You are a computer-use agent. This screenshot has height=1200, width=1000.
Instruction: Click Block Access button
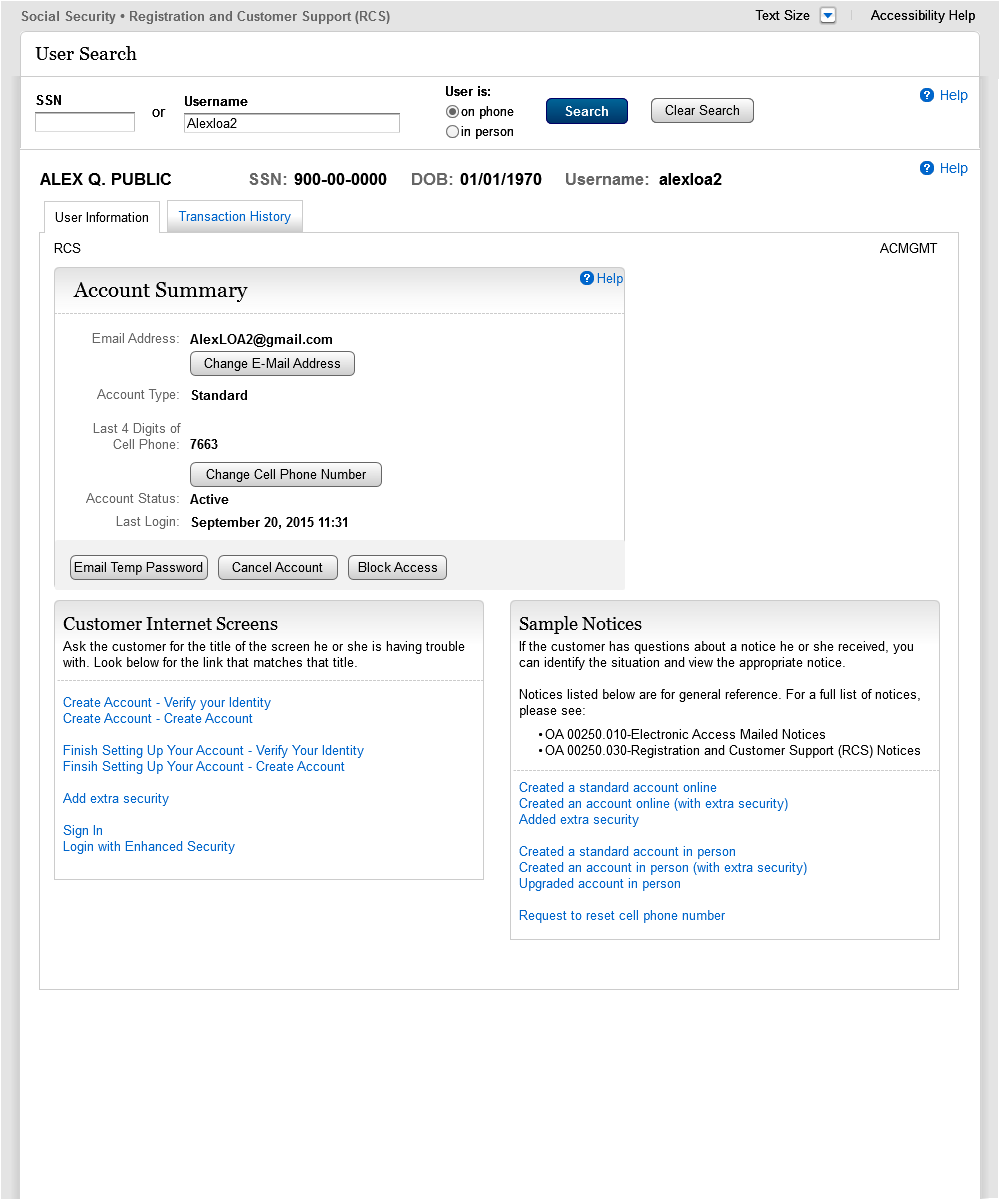click(x=398, y=567)
